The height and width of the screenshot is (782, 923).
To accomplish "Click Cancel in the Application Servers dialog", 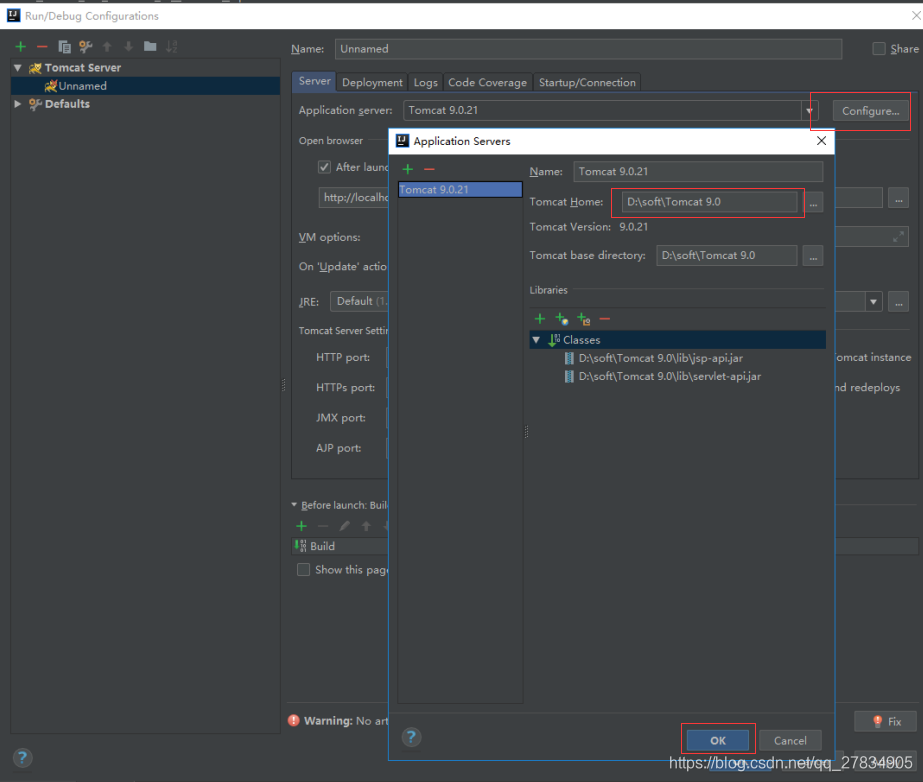I will coord(790,740).
